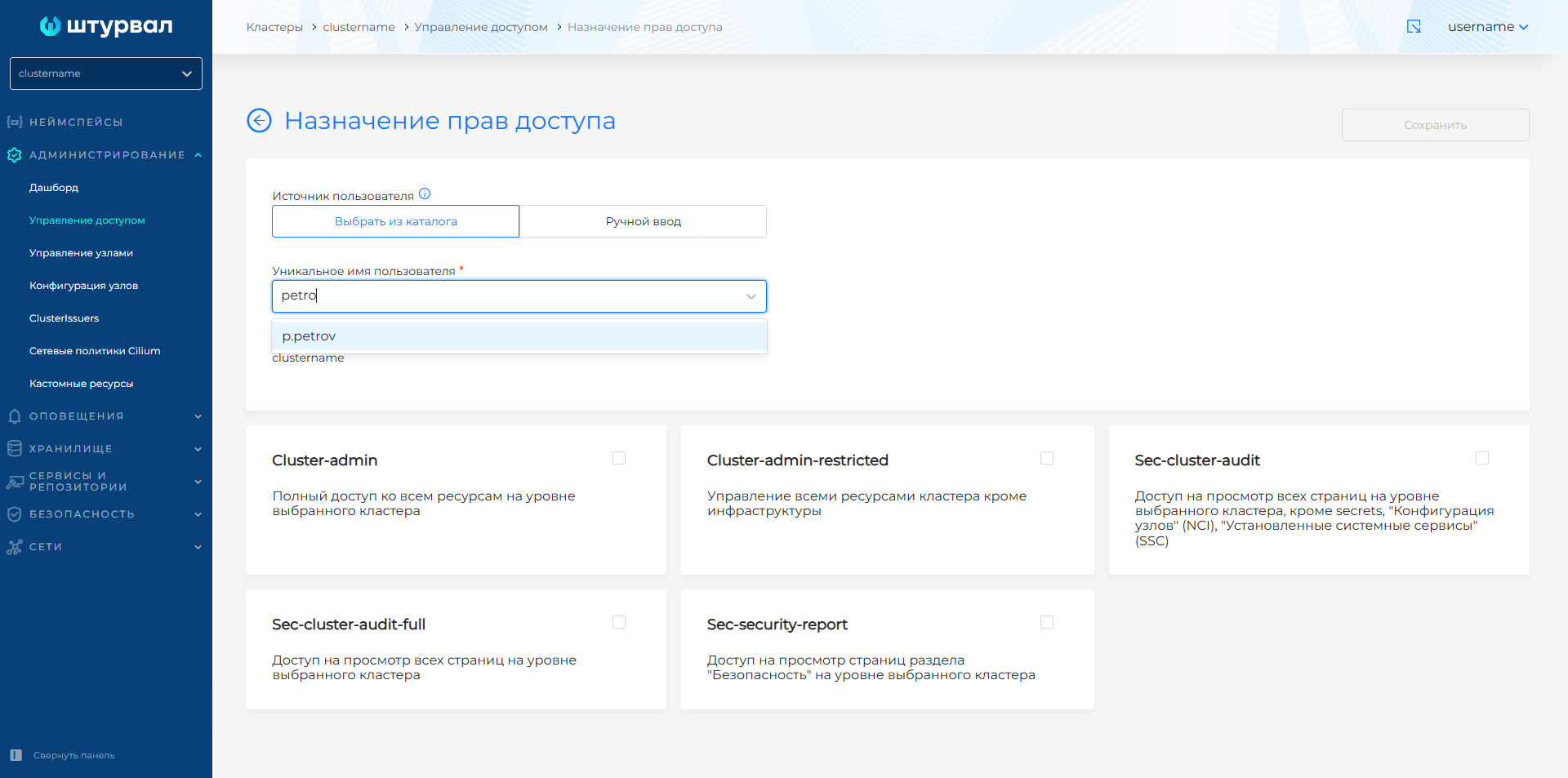The width and height of the screenshot is (1568, 778).
Task: Open Управление узлами in sidebar
Action: 81,253
